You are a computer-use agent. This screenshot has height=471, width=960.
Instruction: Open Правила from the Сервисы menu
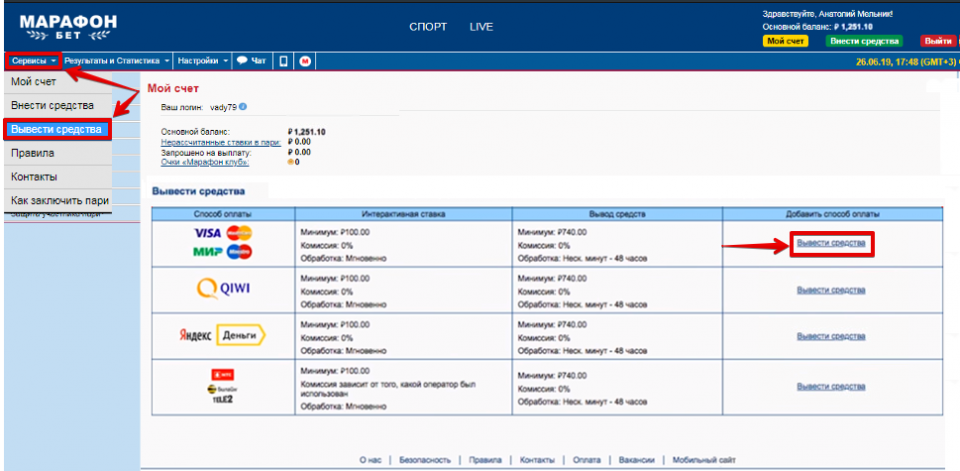click(58, 153)
